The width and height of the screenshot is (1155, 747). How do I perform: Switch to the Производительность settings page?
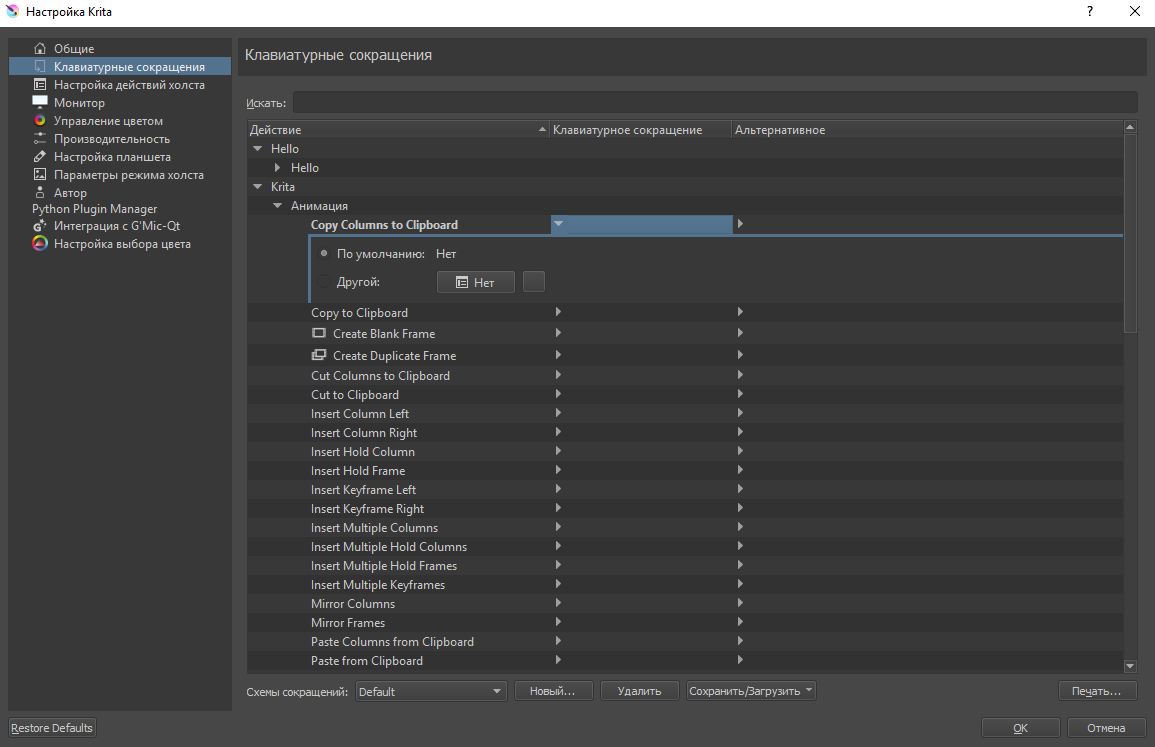click(x=111, y=139)
